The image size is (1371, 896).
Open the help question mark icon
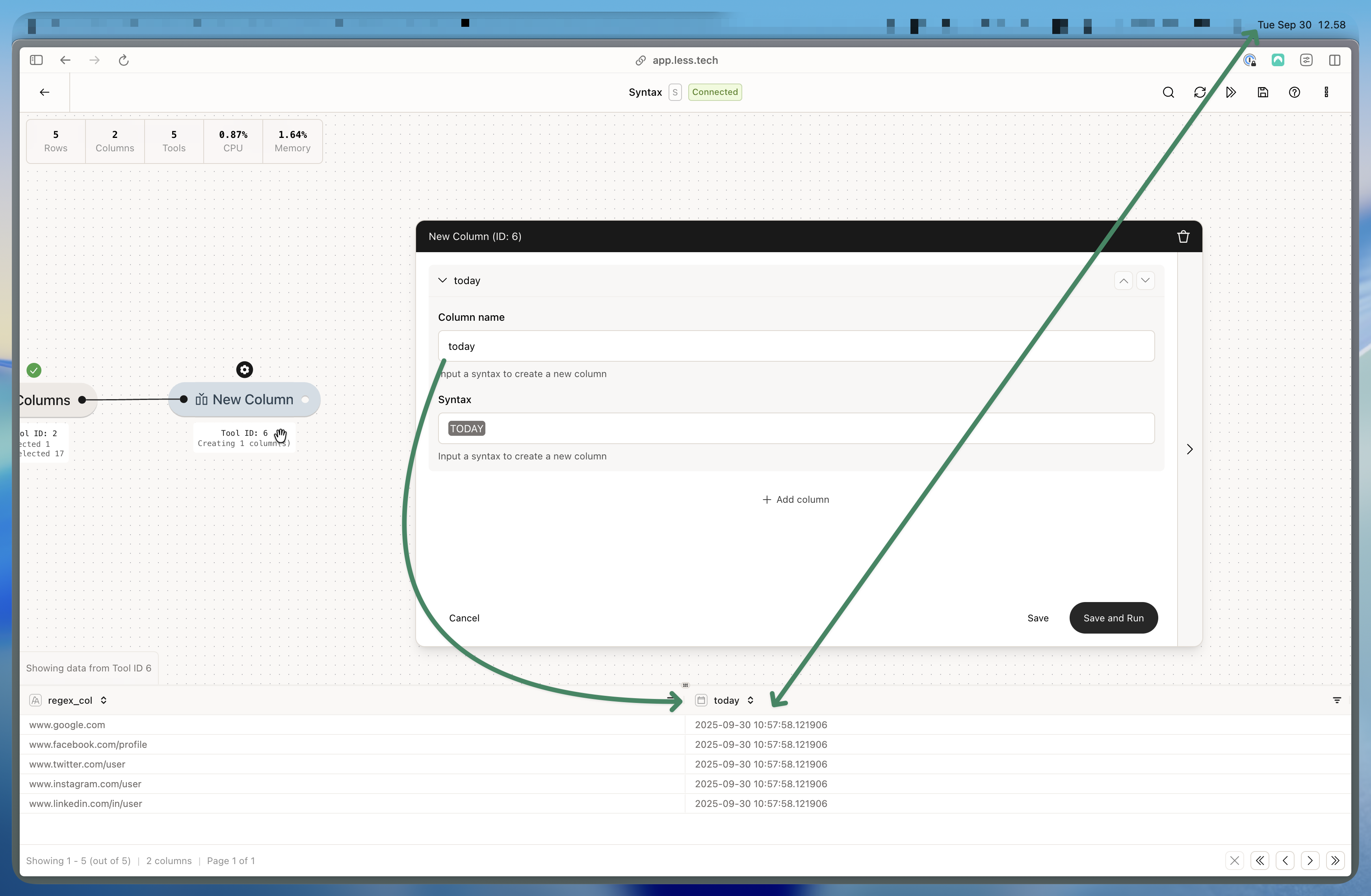[x=1295, y=92]
